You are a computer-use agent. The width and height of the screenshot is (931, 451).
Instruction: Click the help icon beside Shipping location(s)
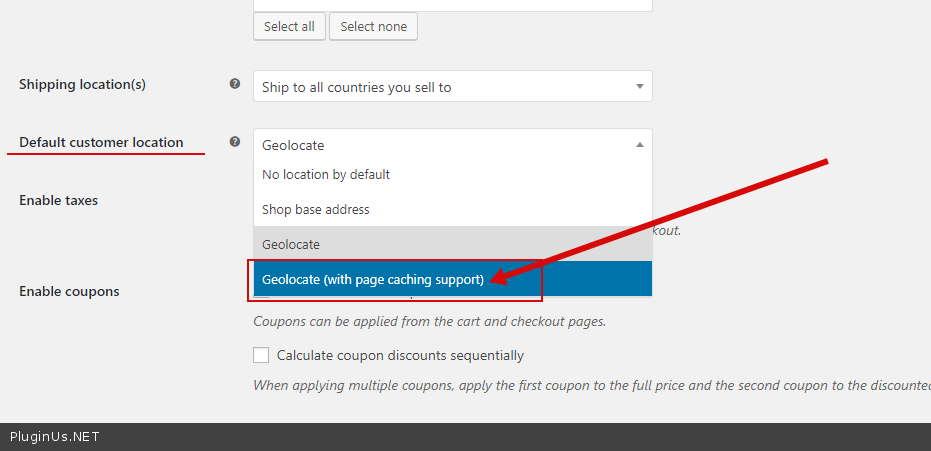point(235,84)
